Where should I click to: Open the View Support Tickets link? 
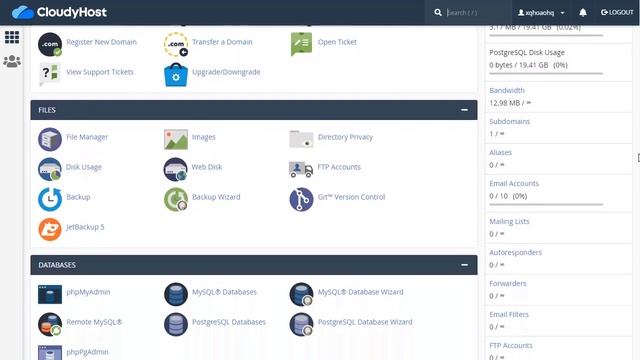[100, 72]
